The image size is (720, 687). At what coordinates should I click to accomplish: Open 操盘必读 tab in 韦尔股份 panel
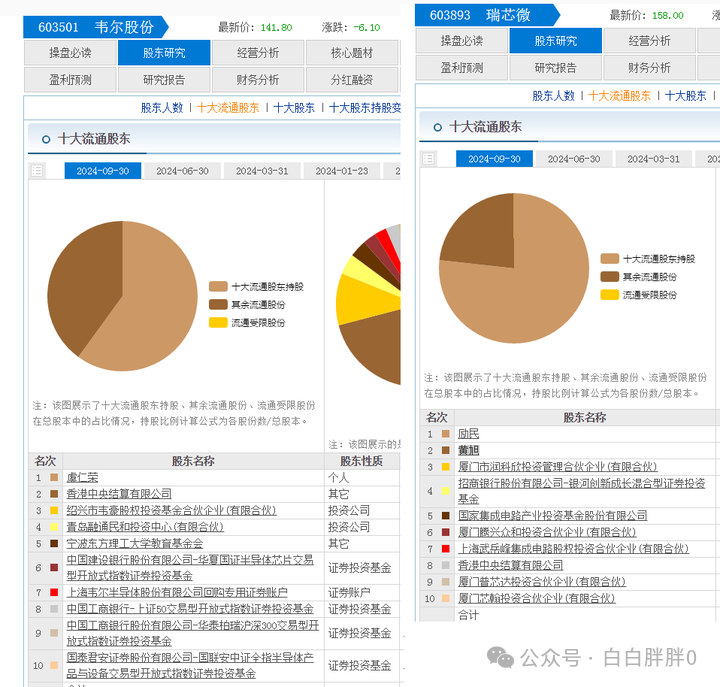click(70, 53)
